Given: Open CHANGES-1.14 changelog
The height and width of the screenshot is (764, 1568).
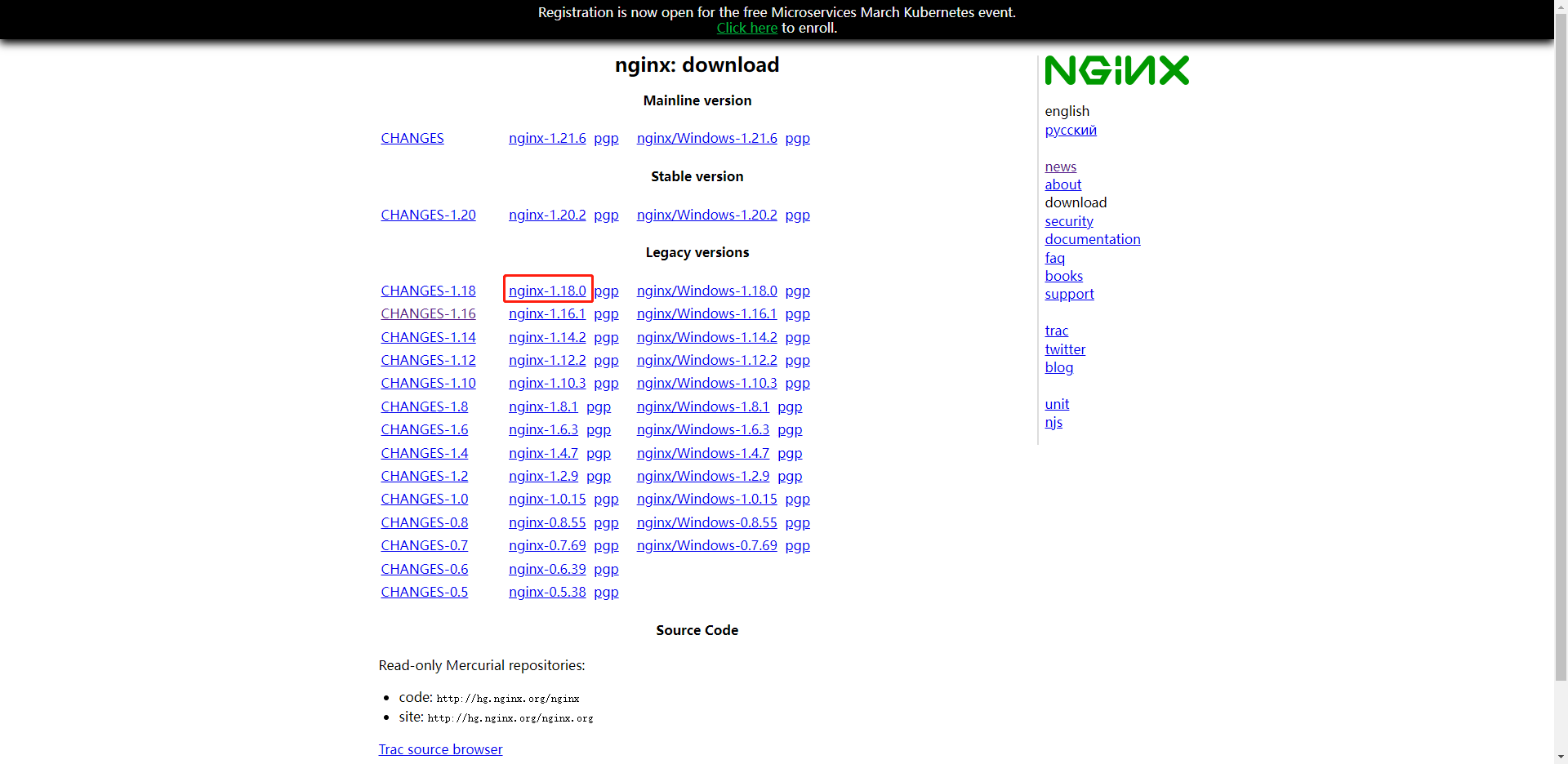Looking at the screenshot, I should [428, 337].
